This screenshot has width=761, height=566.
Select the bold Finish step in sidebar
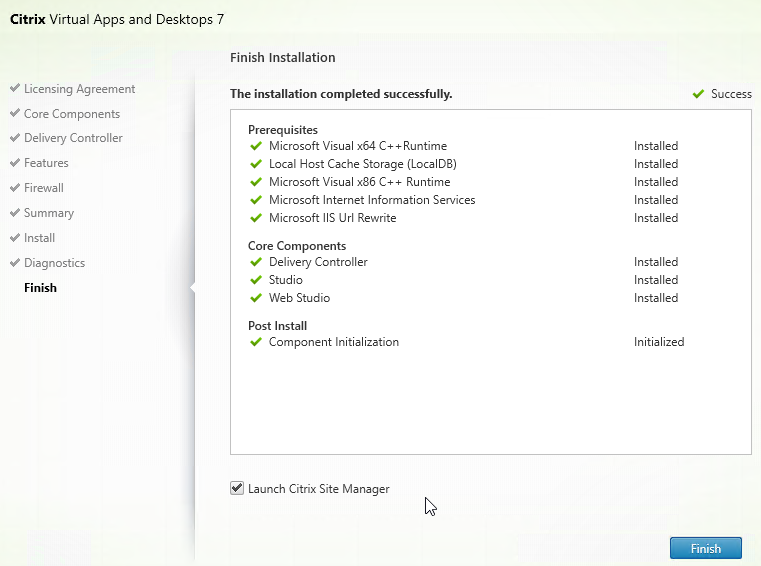point(40,288)
